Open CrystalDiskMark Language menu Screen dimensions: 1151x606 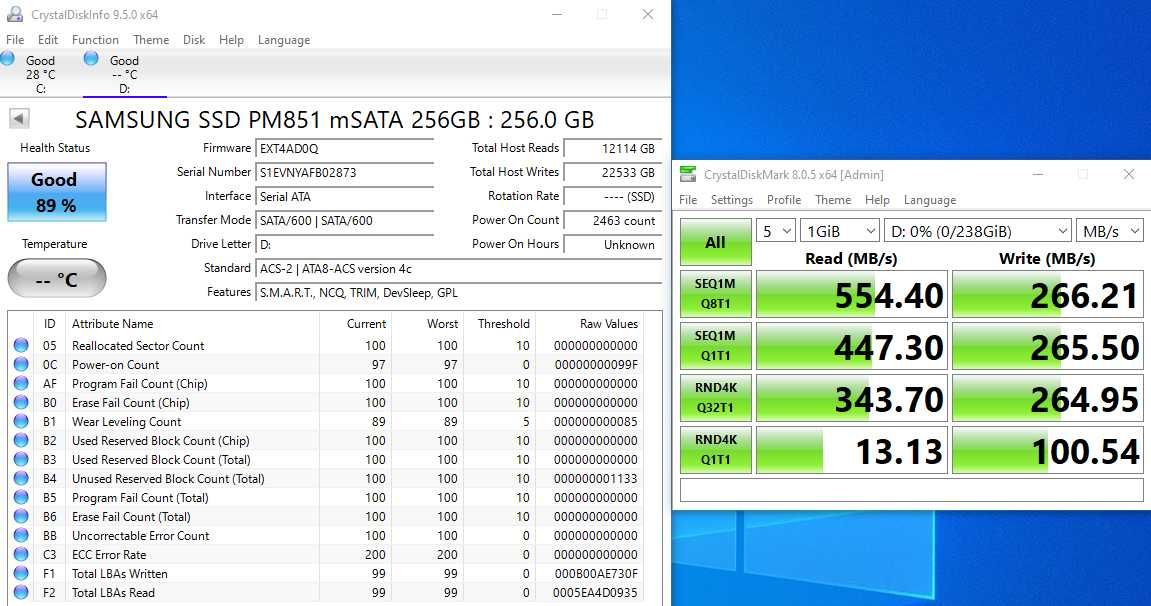coord(929,200)
